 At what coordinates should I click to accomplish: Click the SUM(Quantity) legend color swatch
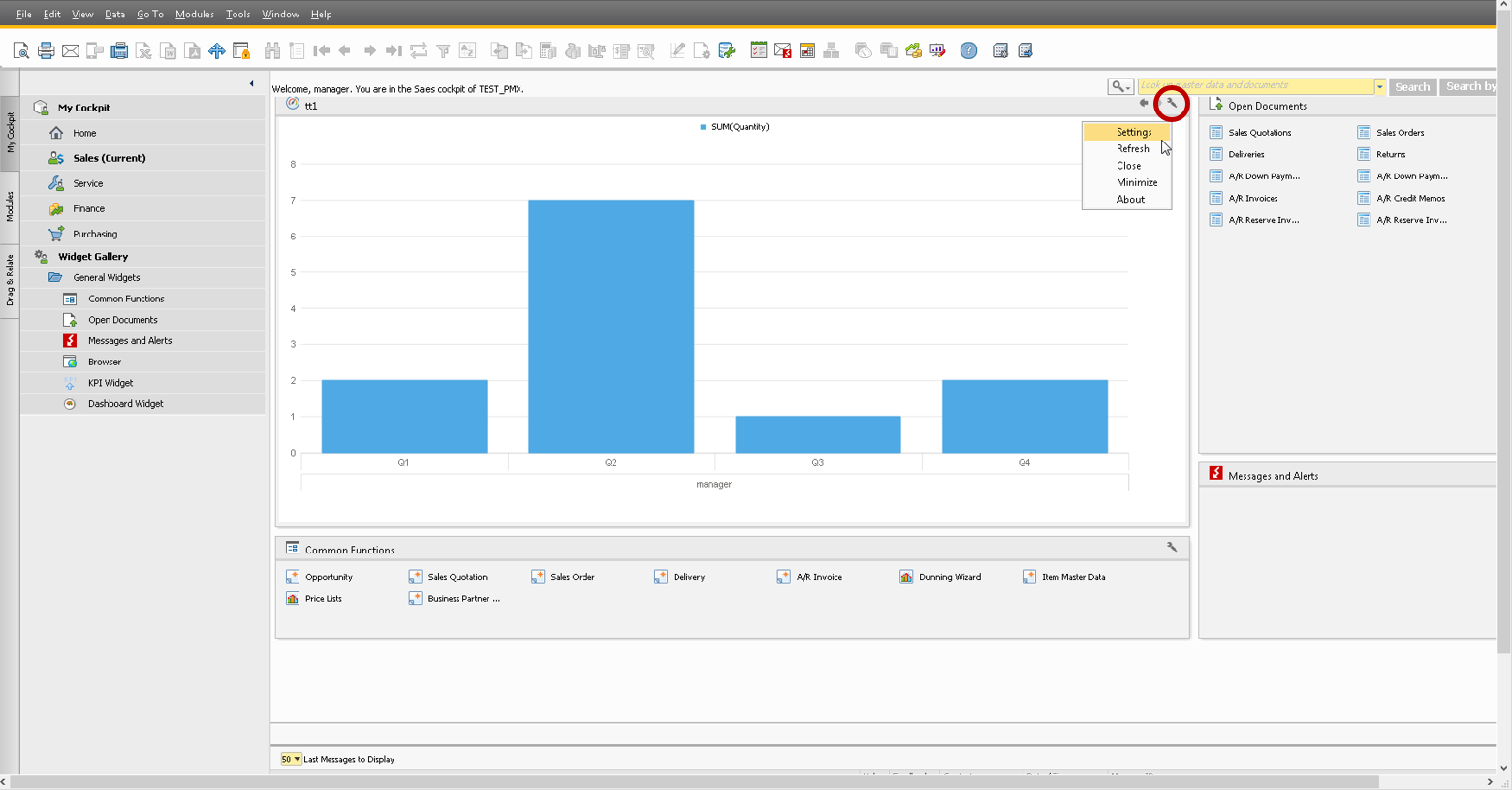pos(703,127)
